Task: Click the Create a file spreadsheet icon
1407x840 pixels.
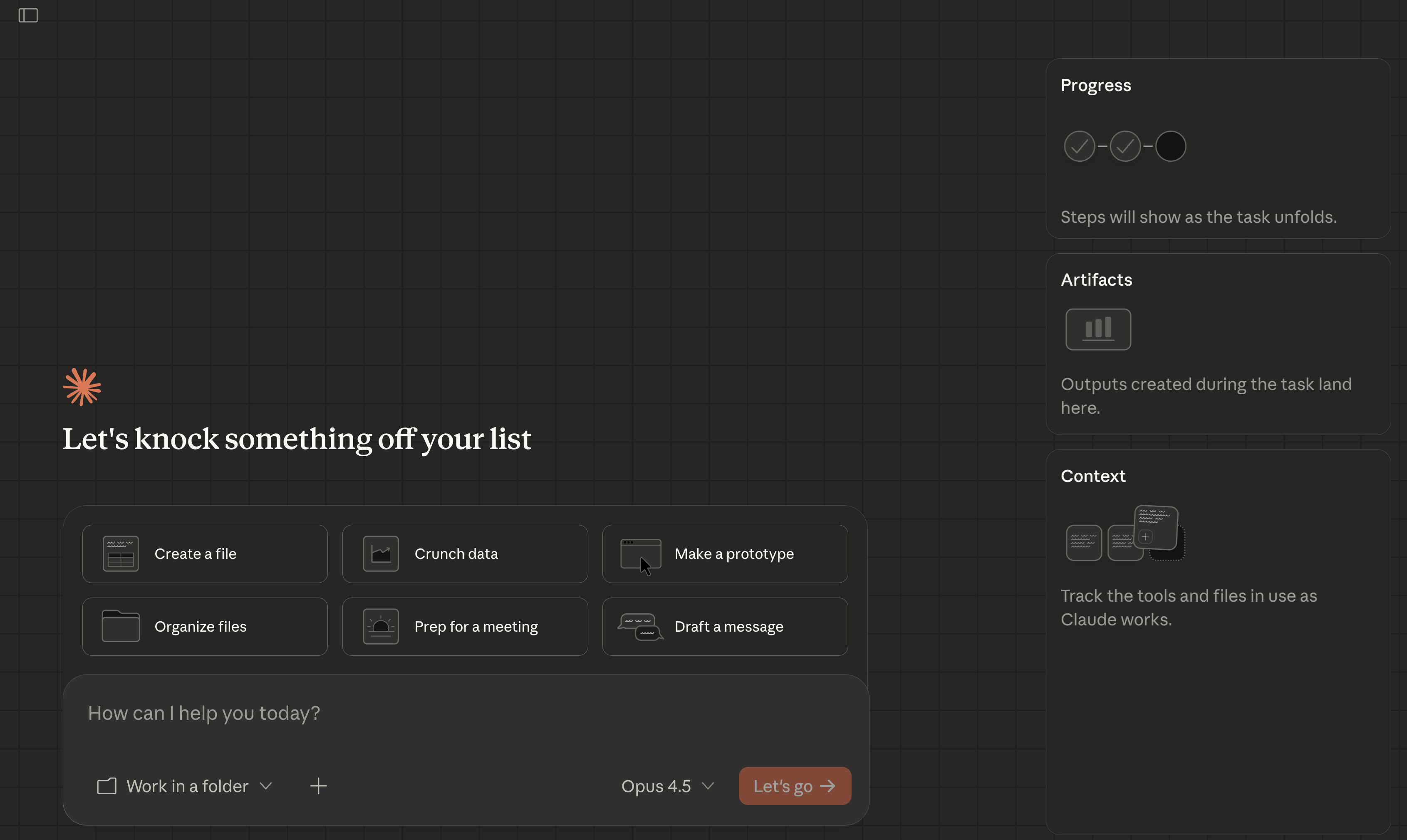Action: (x=121, y=553)
